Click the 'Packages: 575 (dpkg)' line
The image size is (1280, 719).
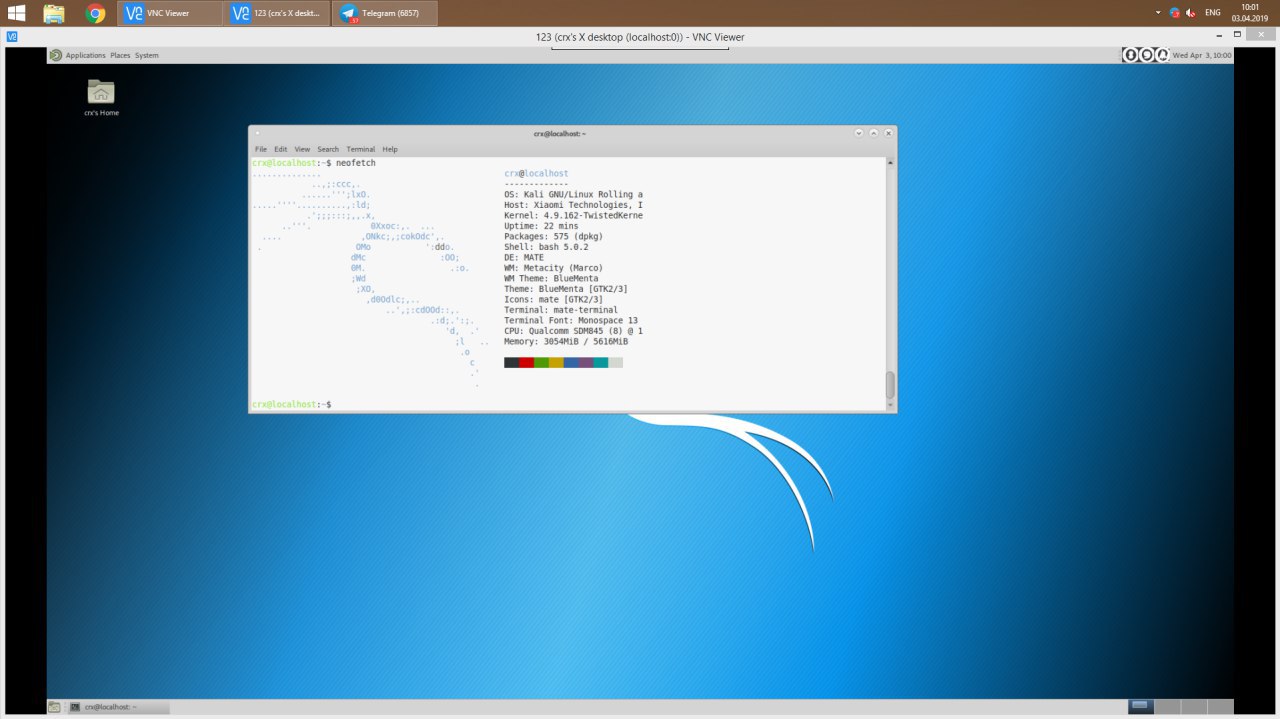pyautogui.click(x=553, y=236)
